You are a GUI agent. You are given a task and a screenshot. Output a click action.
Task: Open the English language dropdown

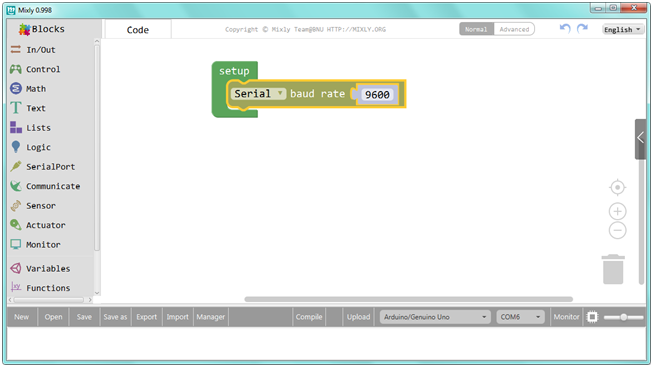(623, 30)
